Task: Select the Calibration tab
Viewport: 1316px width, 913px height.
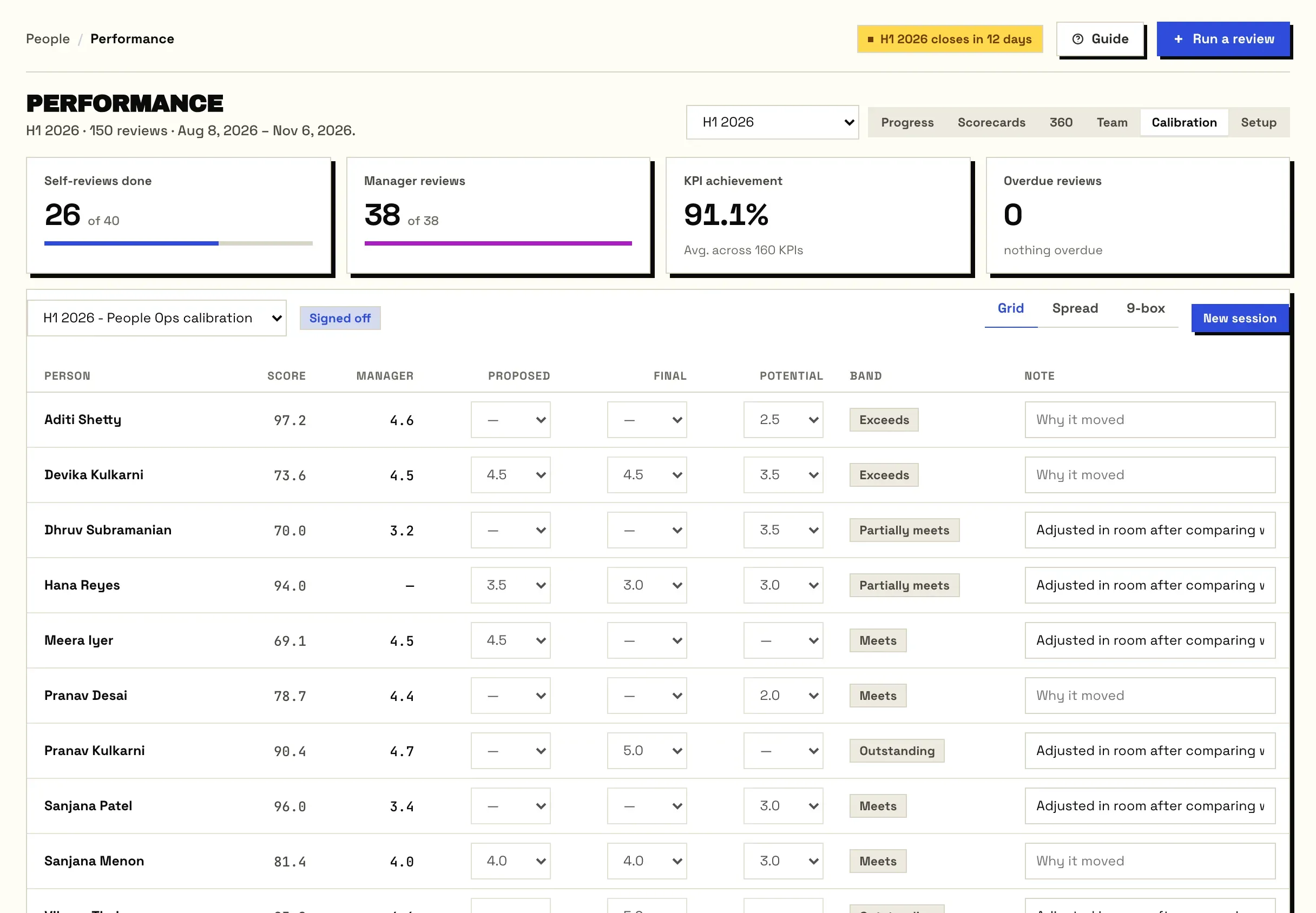Action: tap(1183, 122)
